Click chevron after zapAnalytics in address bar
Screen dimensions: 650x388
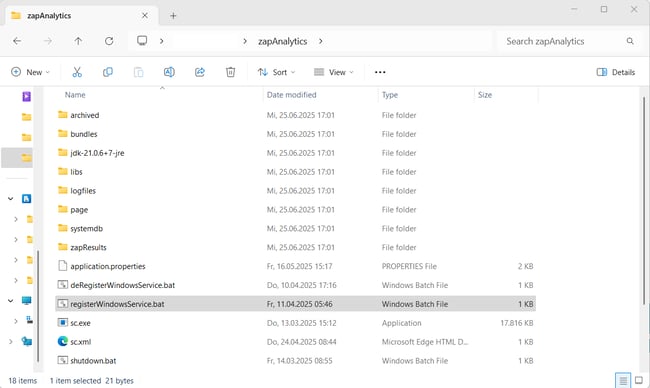[x=320, y=41]
